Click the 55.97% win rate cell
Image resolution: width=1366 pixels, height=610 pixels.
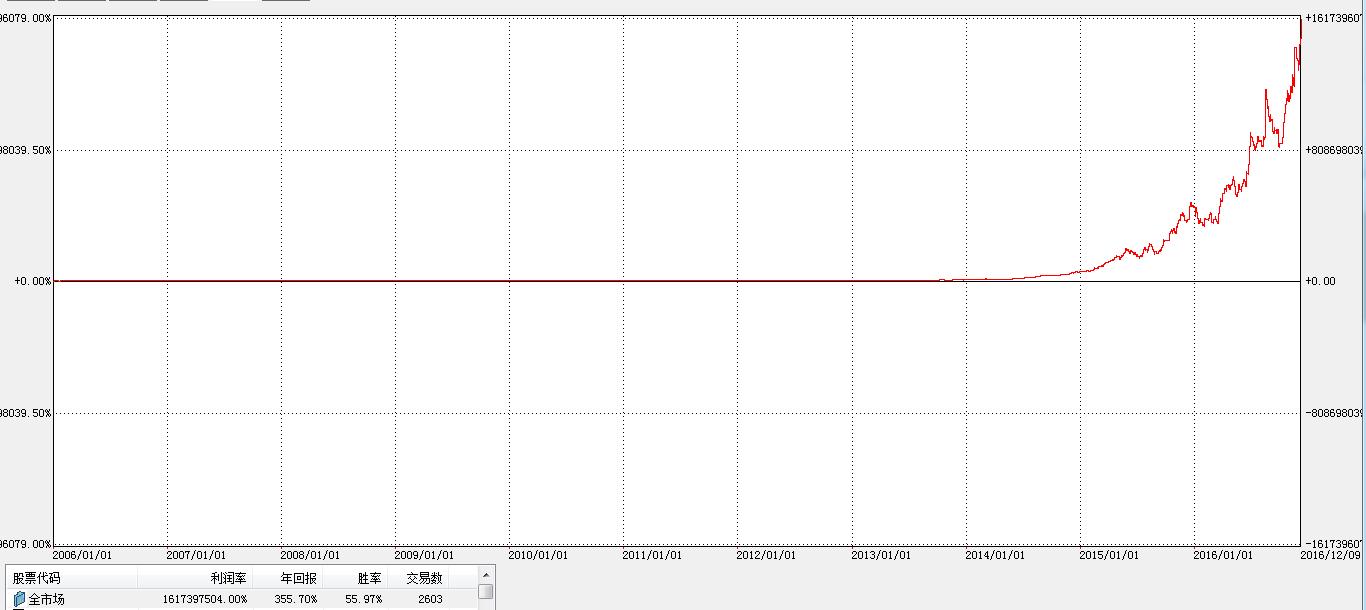pyautogui.click(x=362, y=599)
